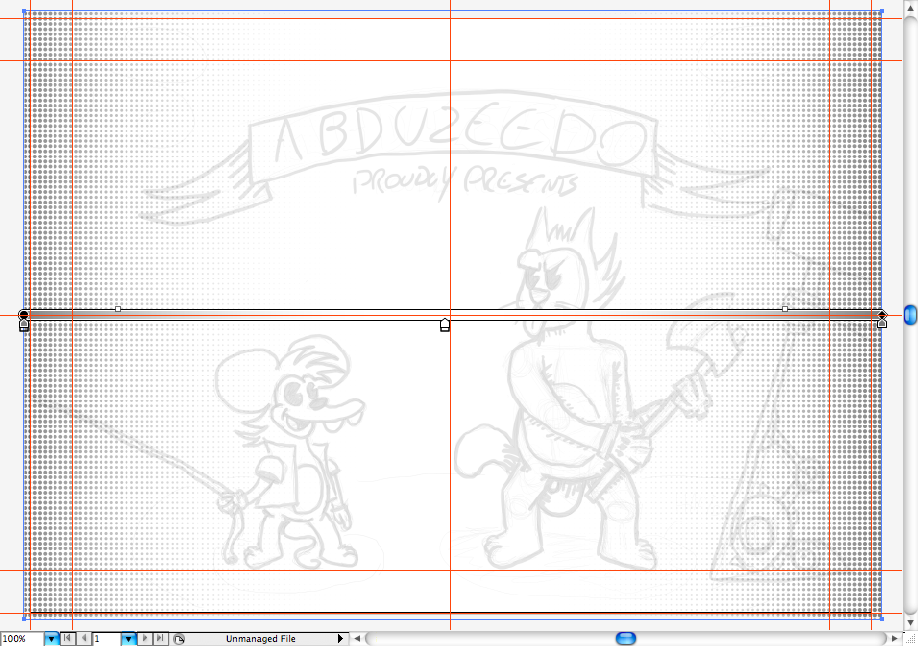Go to the previous artboard

(84, 638)
